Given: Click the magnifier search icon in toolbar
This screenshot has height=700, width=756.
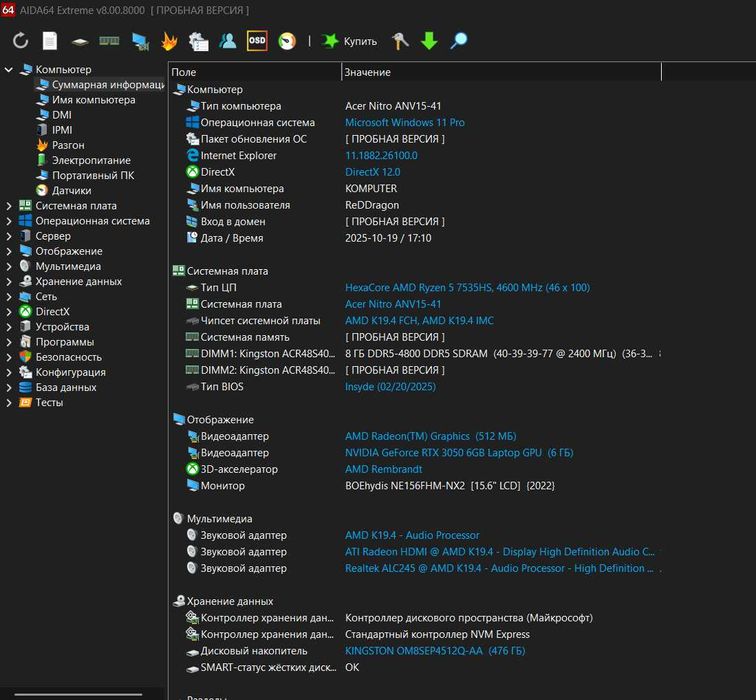Looking at the screenshot, I should (x=459, y=41).
